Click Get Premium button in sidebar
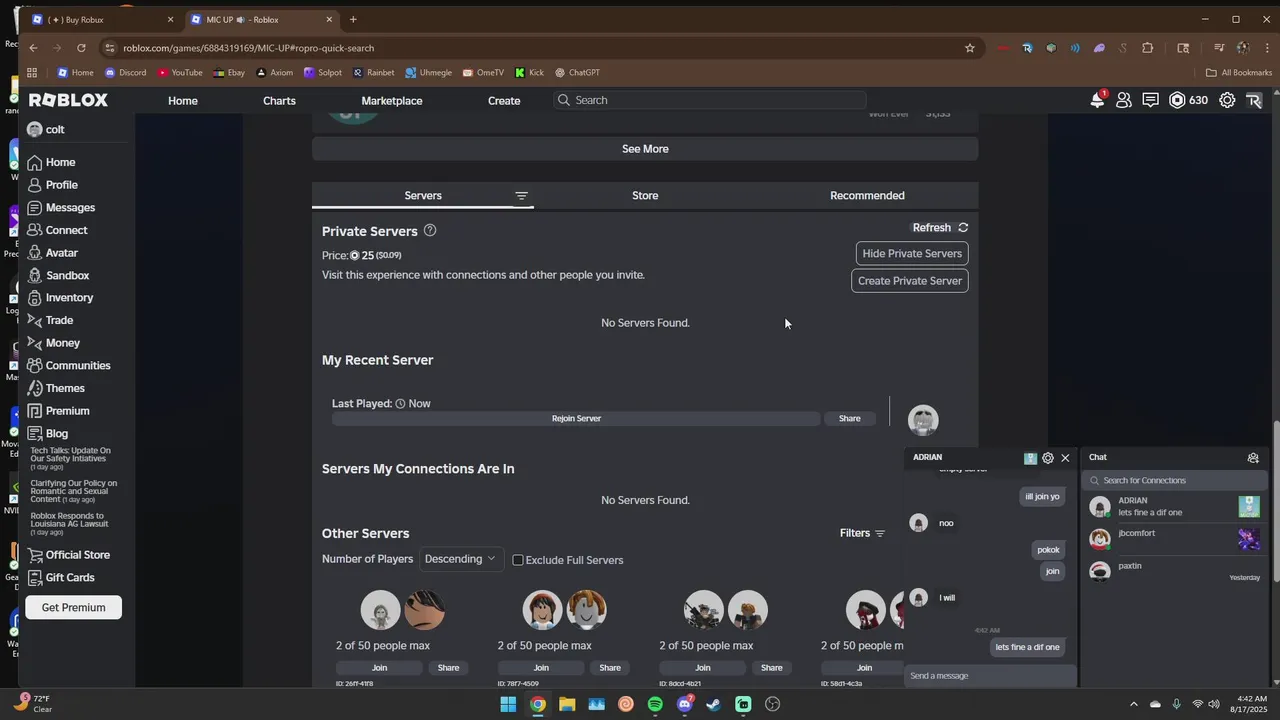The height and width of the screenshot is (720, 1280). (x=73, y=608)
